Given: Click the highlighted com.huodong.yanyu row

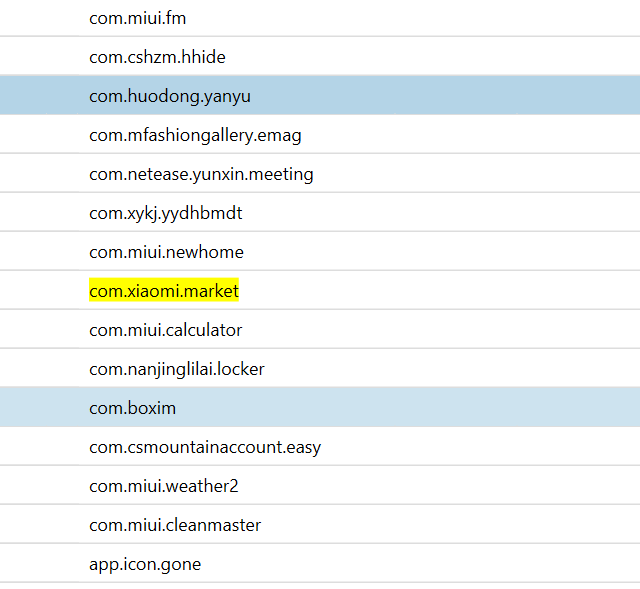Looking at the screenshot, I should [320, 96].
